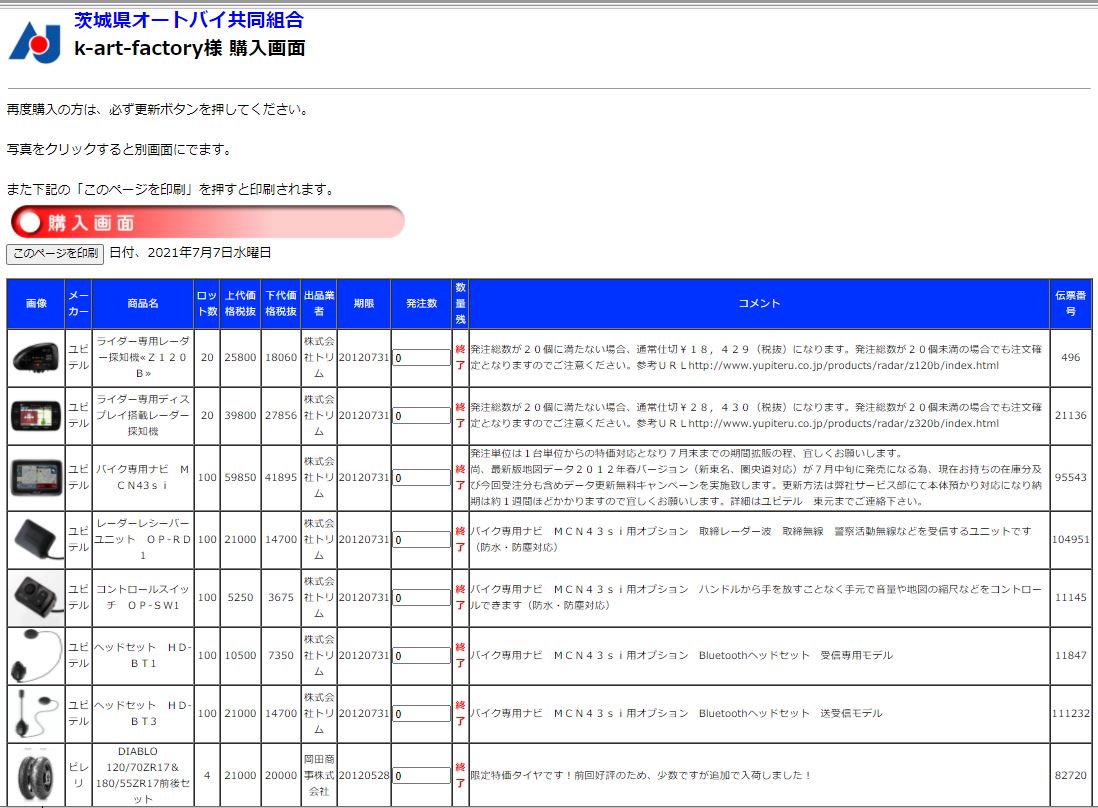Click order quantity field for slip 11847

421,656
